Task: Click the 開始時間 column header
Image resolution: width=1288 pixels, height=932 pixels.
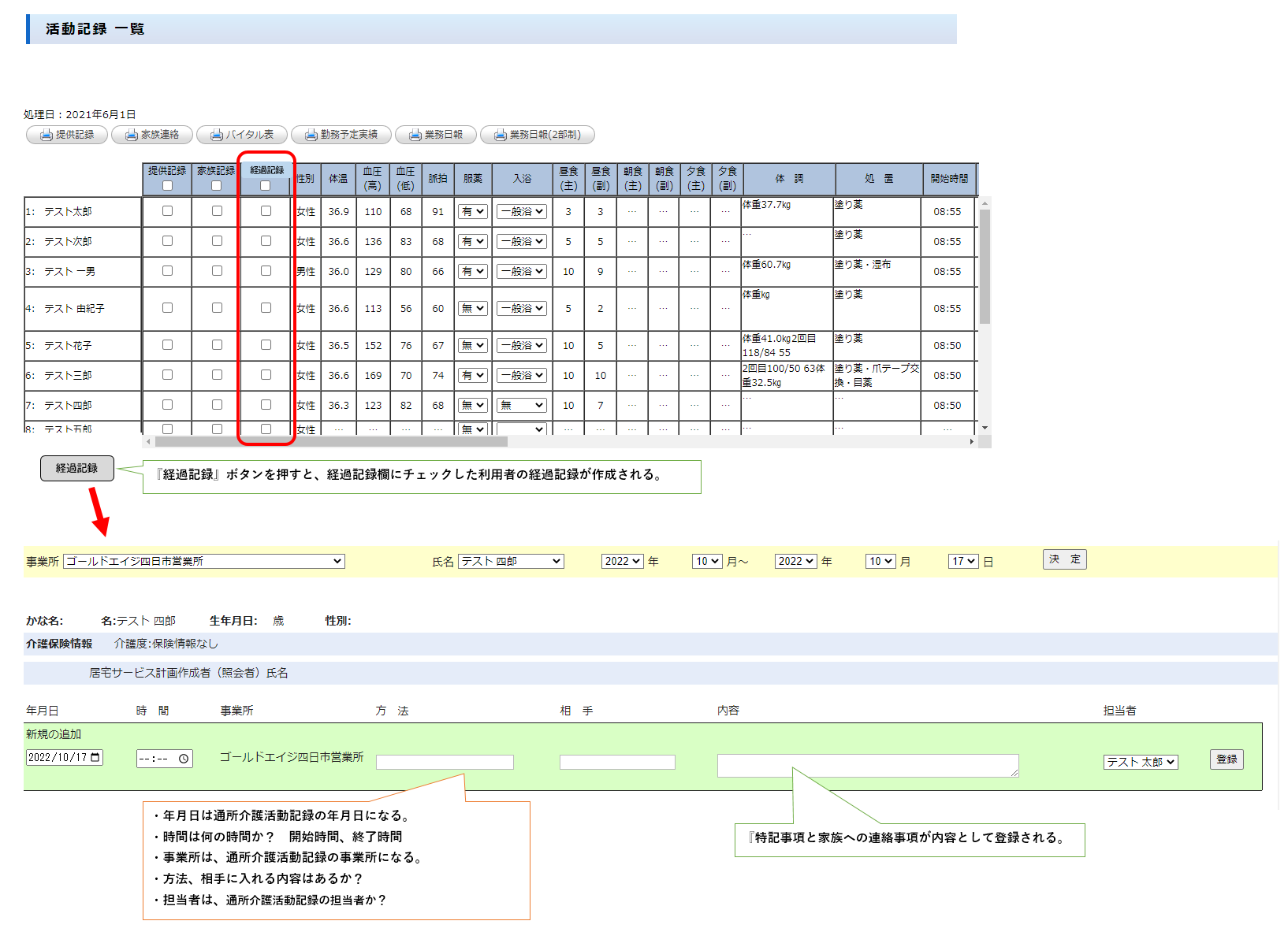Action: click(949, 179)
